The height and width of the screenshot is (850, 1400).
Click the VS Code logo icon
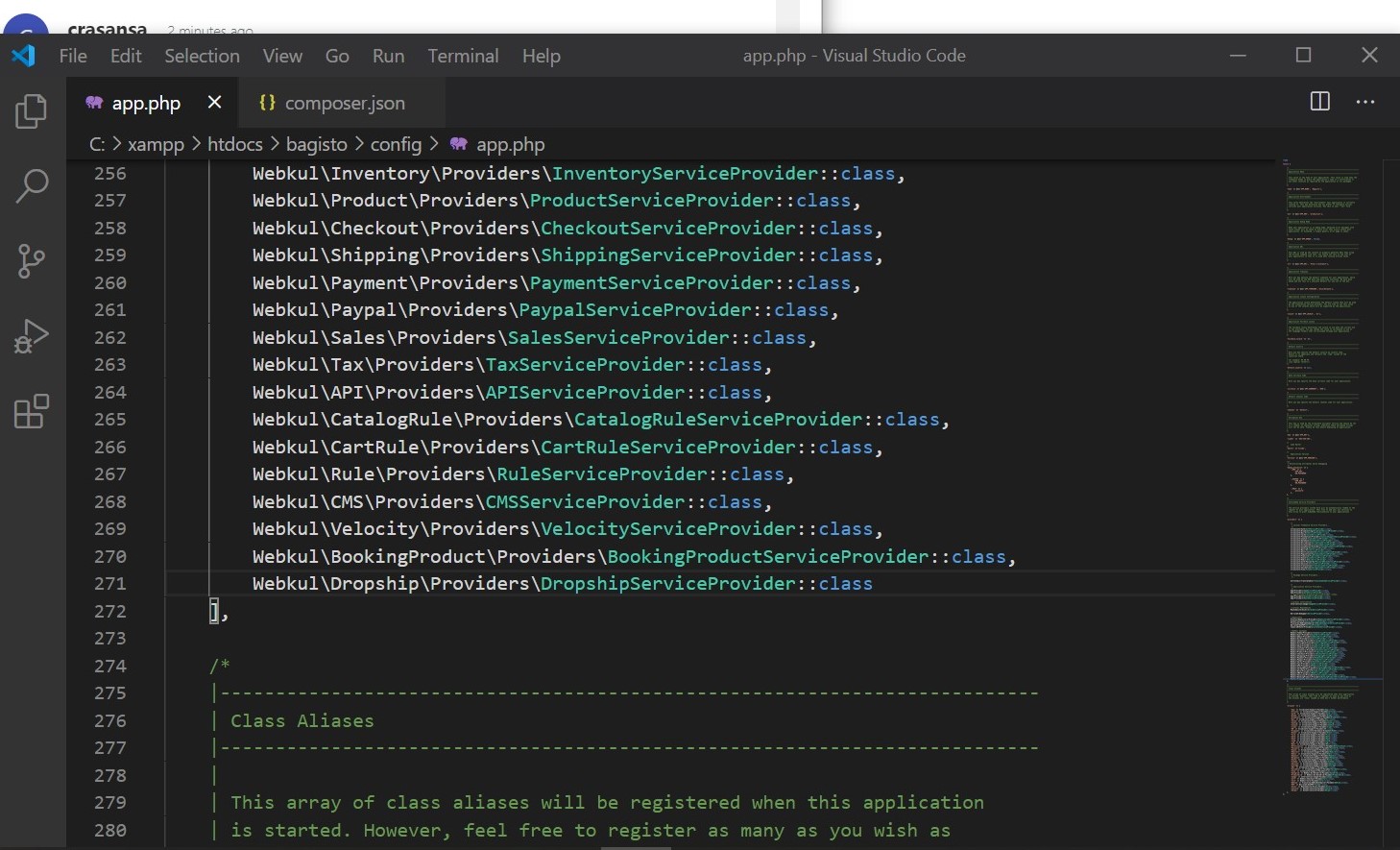point(24,56)
